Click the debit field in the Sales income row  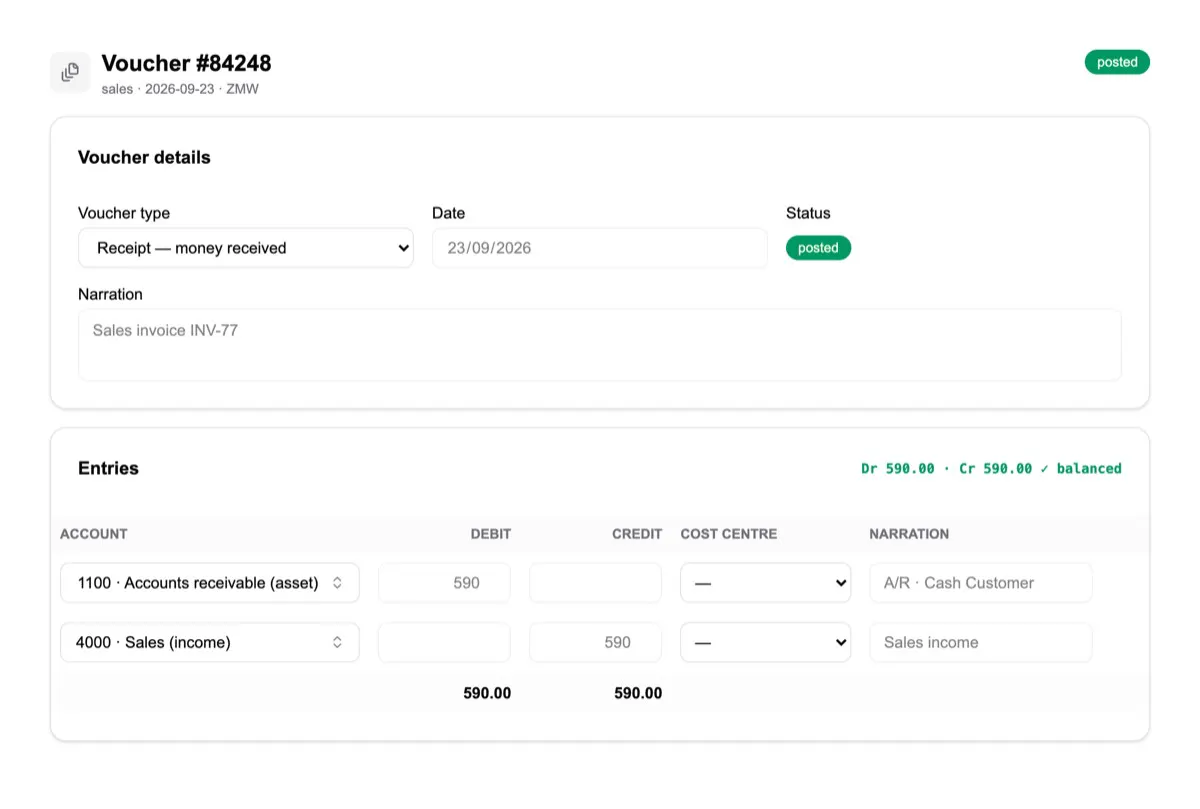[x=444, y=643]
